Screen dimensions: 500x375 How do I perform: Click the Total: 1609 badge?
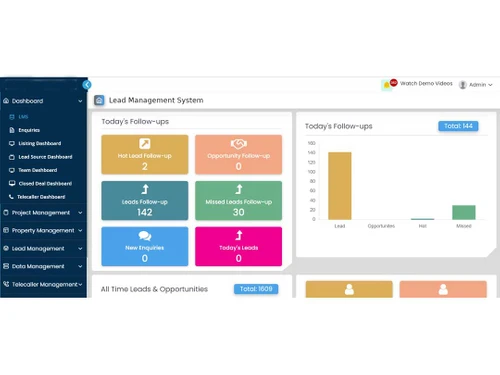[256, 289]
